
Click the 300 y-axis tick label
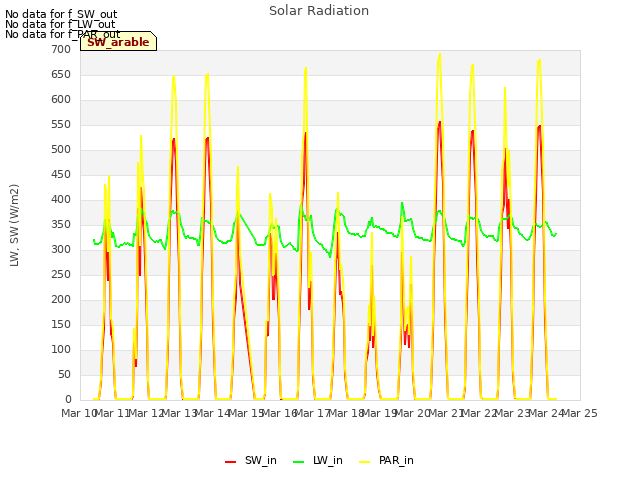coord(61,249)
